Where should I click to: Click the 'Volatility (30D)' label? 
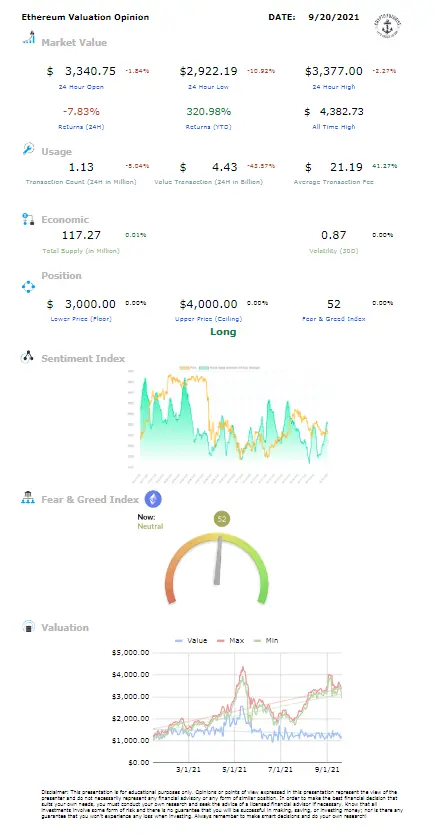[x=334, y=251]
